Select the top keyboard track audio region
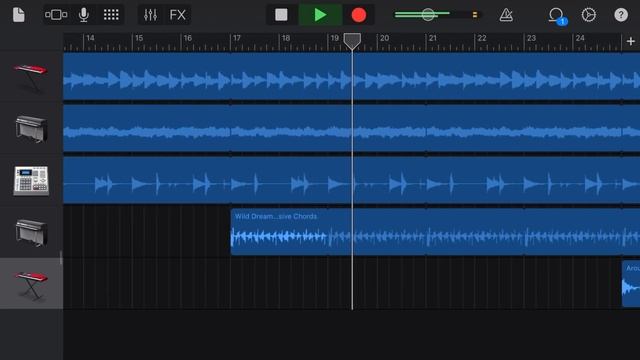Image resolution: width=640 pixels, height=360 pixels. coord(351,76)
